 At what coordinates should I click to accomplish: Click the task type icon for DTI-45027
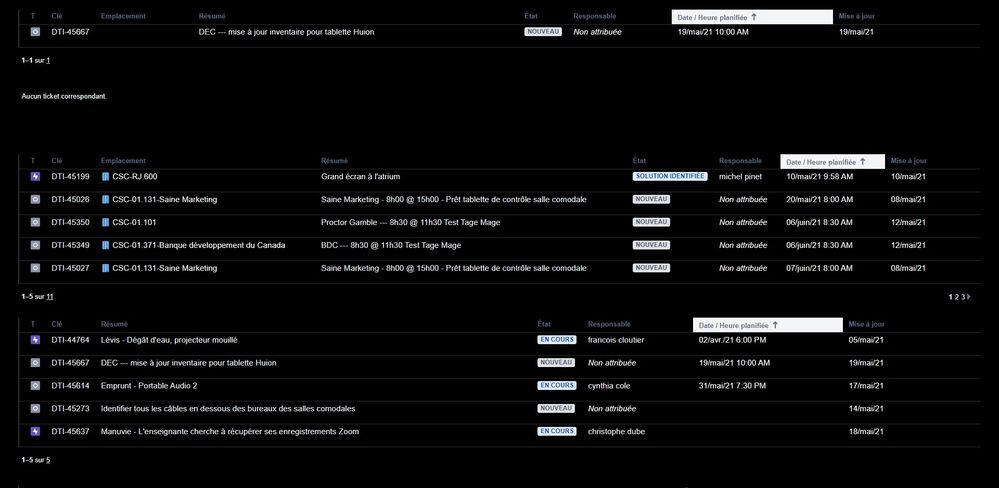click(x=35, y=268)
